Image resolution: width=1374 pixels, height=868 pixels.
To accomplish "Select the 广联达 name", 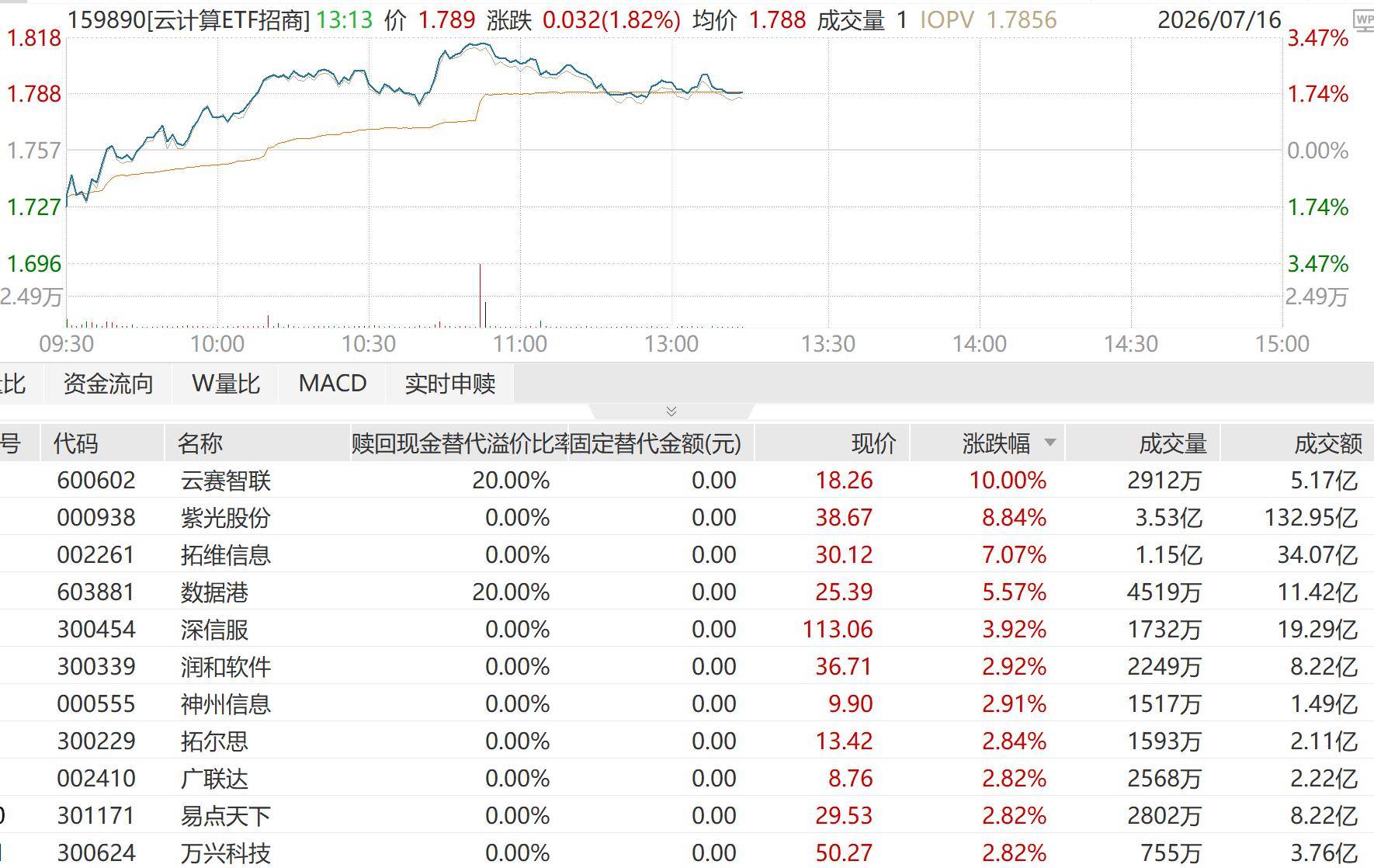I will coord(214,779).
